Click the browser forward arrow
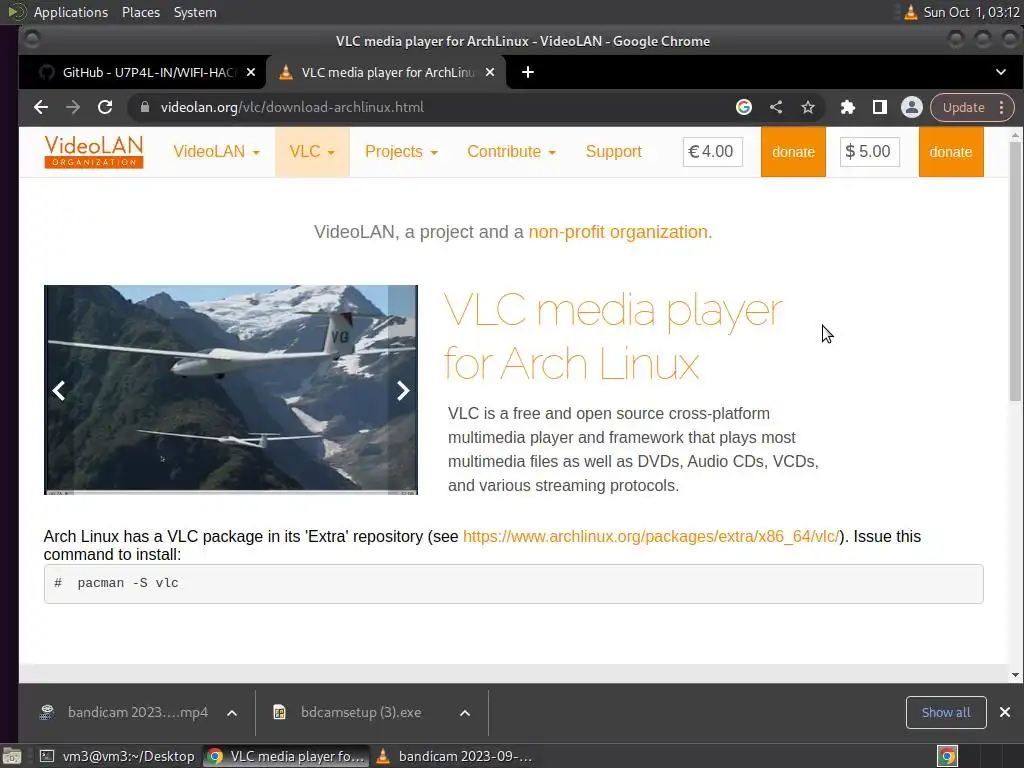This screenshot has width=1024, height=768. point(73,107)
